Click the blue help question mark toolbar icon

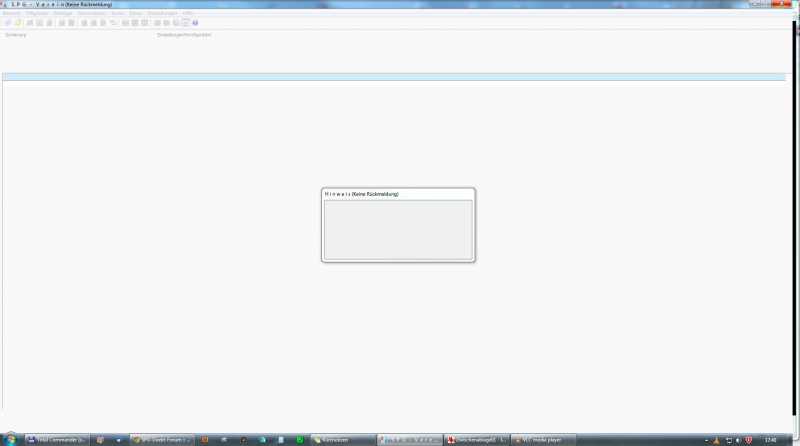tap(195, 22)
